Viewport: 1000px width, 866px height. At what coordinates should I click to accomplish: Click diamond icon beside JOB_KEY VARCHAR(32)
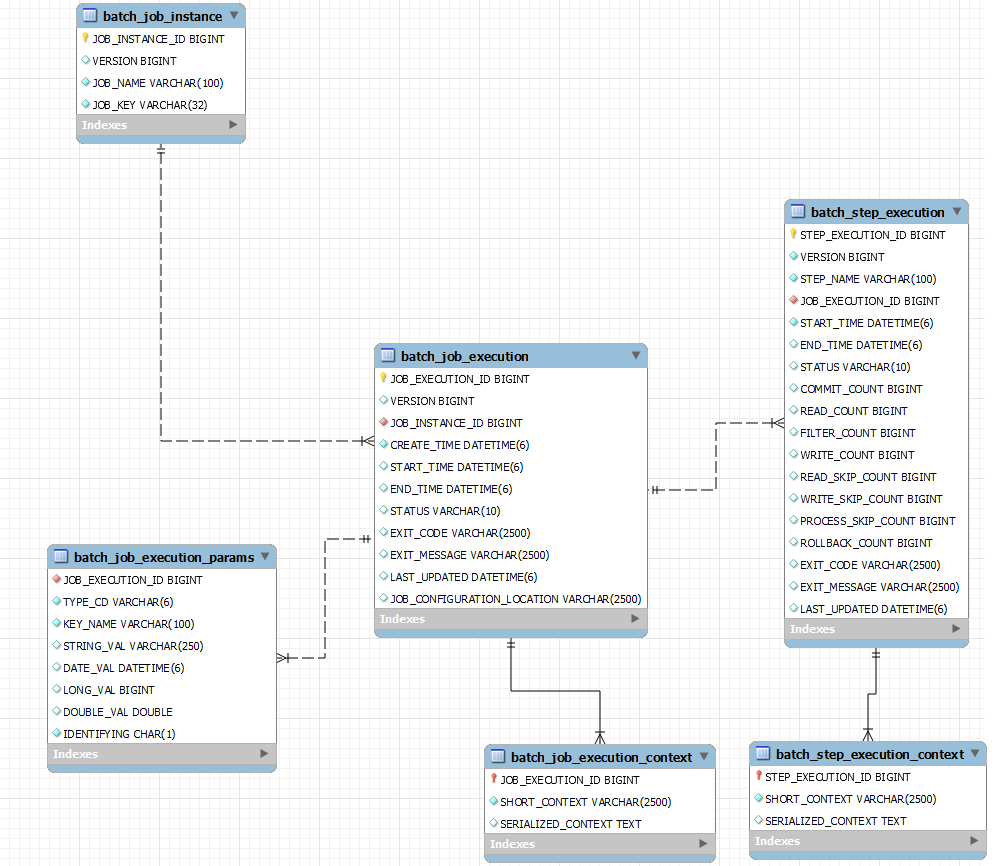85,104
